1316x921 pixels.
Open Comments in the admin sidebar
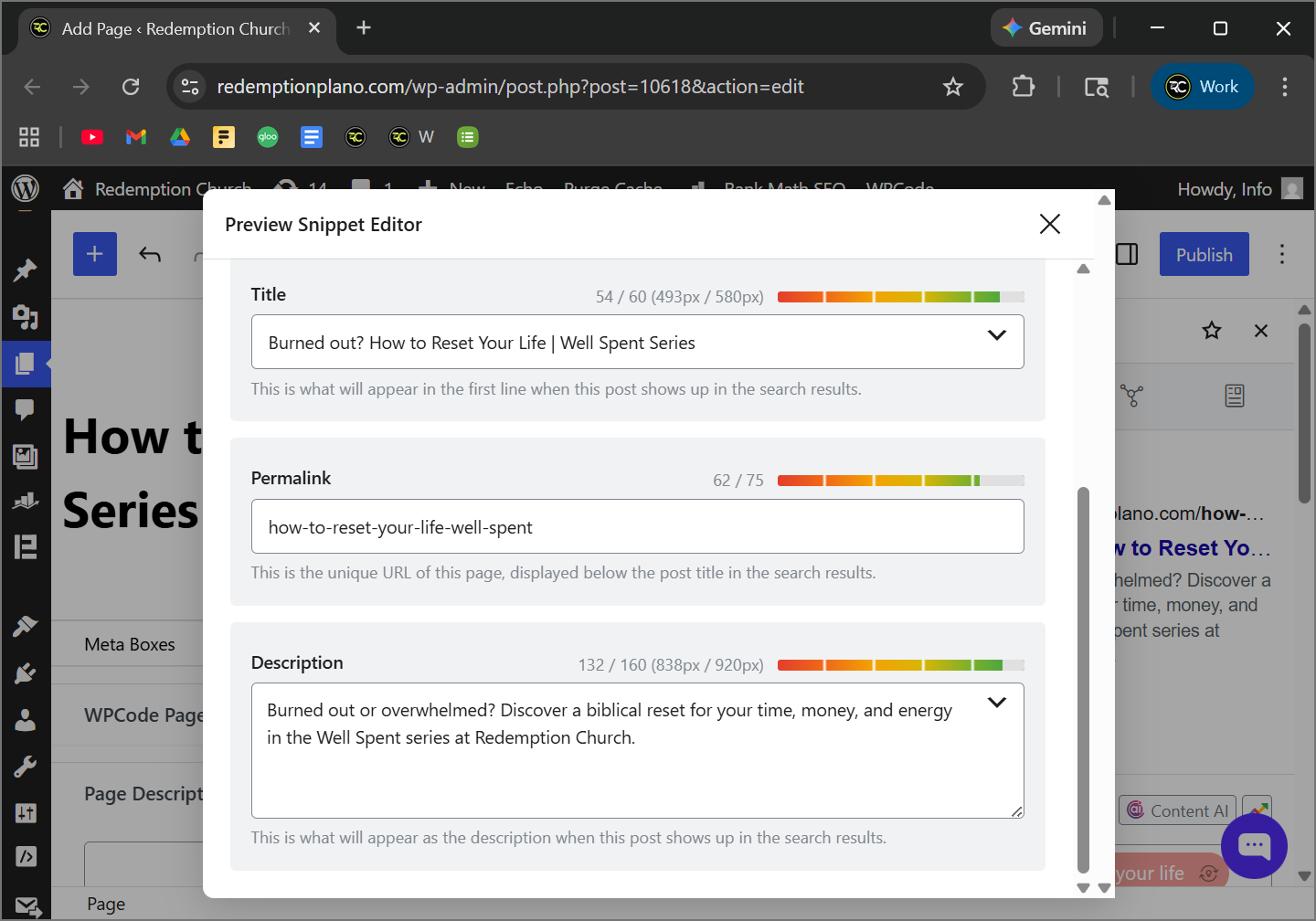(x=26, y=409)
